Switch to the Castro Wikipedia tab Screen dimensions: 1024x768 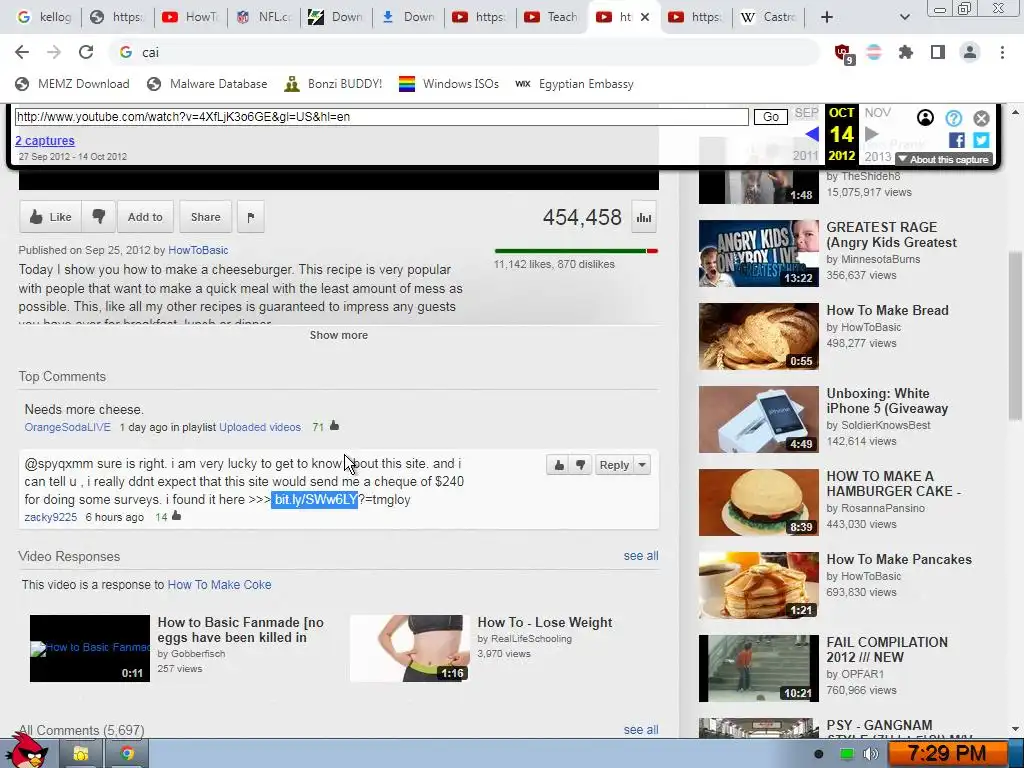[x=768, y=17]
